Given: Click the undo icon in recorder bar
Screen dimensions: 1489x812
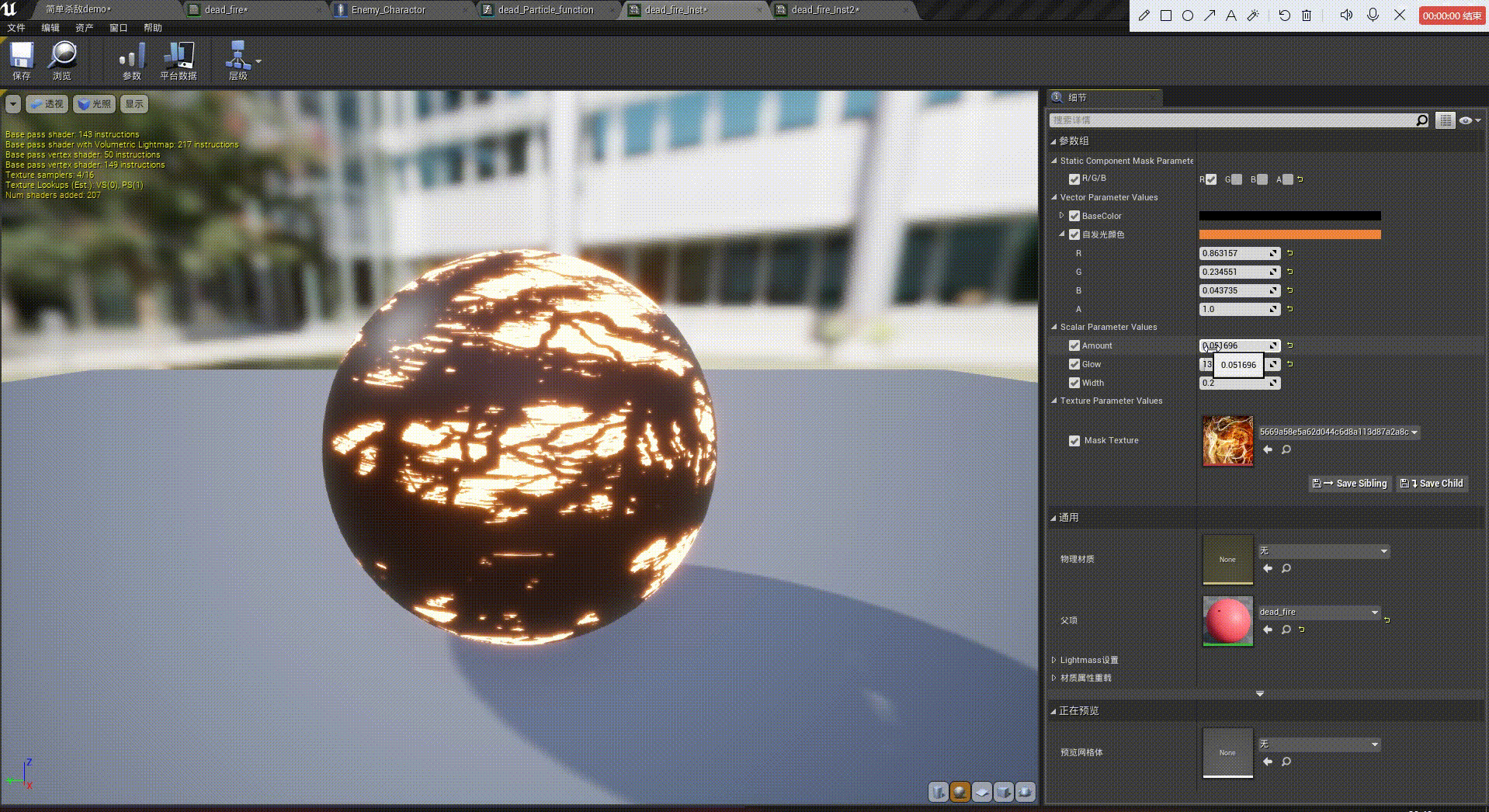Looking at the screenshot, I should click(x=1284, y=16).
